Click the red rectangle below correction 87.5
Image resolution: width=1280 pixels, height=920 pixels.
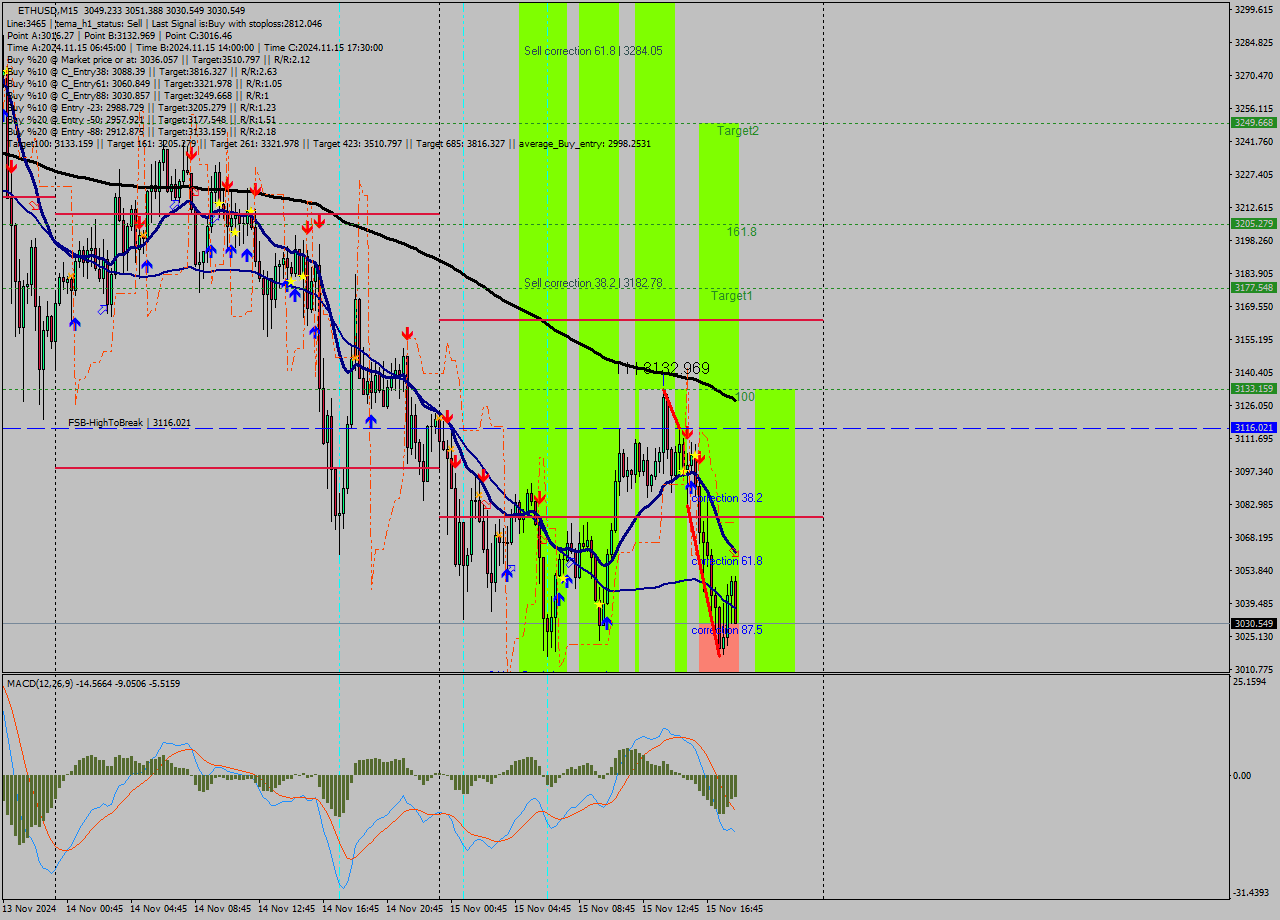(718, 648)
